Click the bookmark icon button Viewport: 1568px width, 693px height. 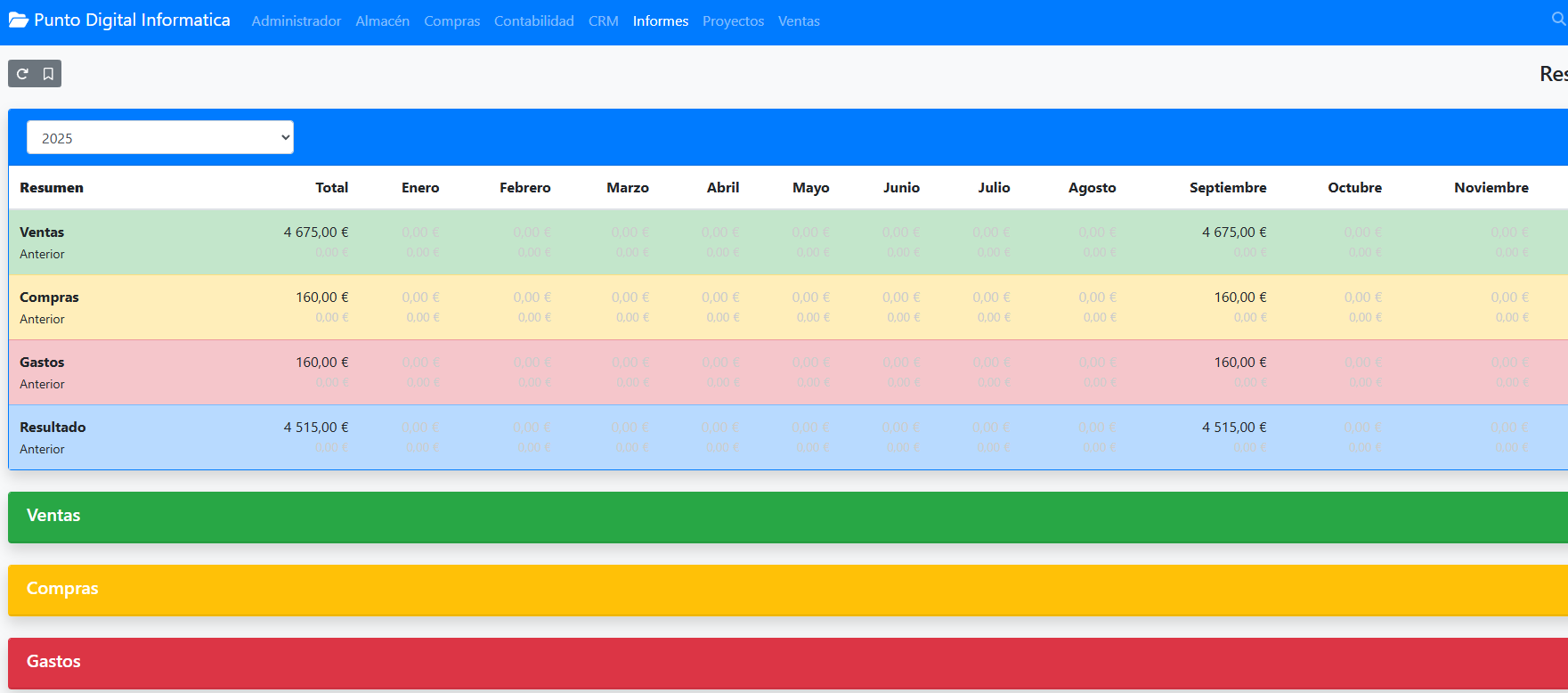pos(48,74)
